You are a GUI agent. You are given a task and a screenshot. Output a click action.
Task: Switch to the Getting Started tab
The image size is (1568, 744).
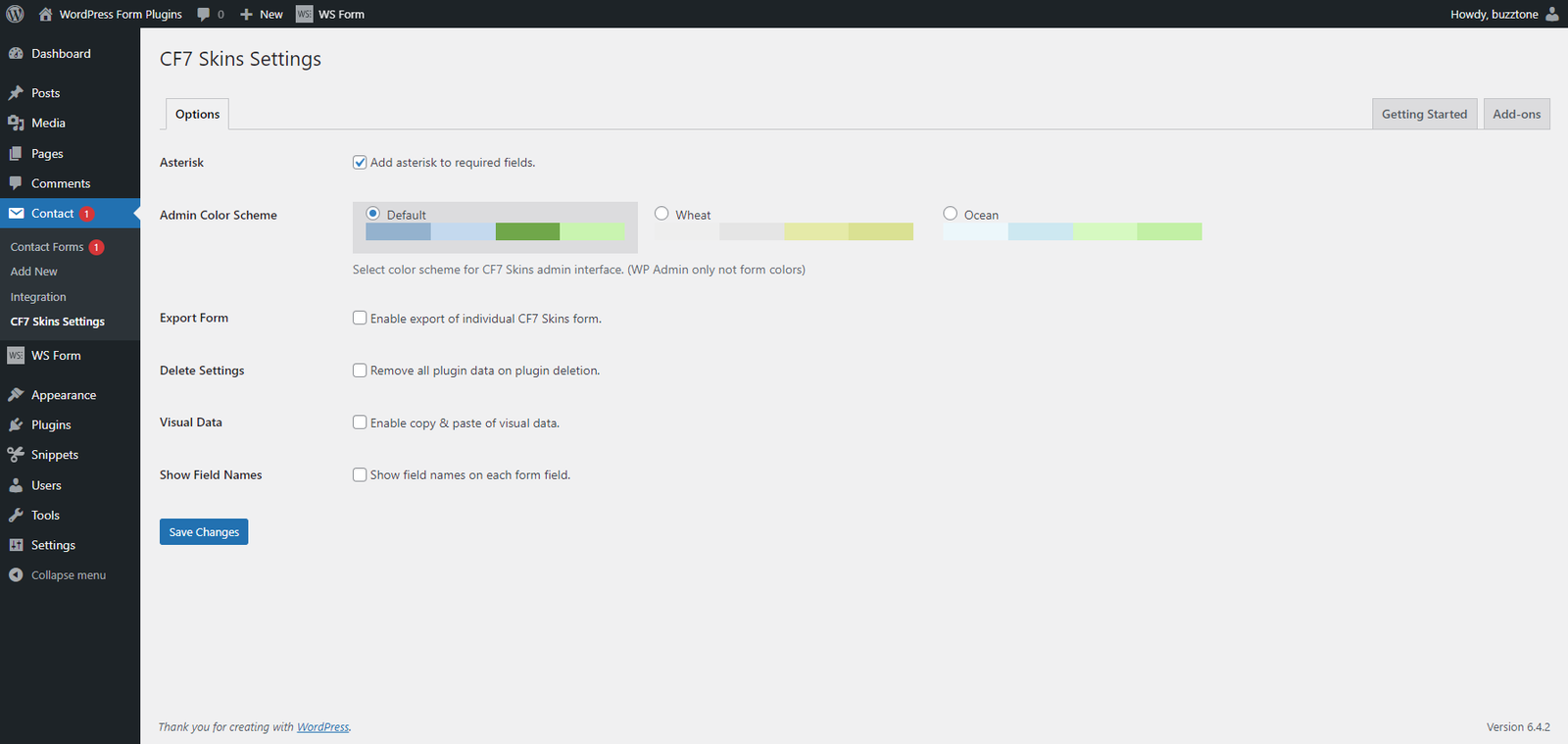[1424, 114]
